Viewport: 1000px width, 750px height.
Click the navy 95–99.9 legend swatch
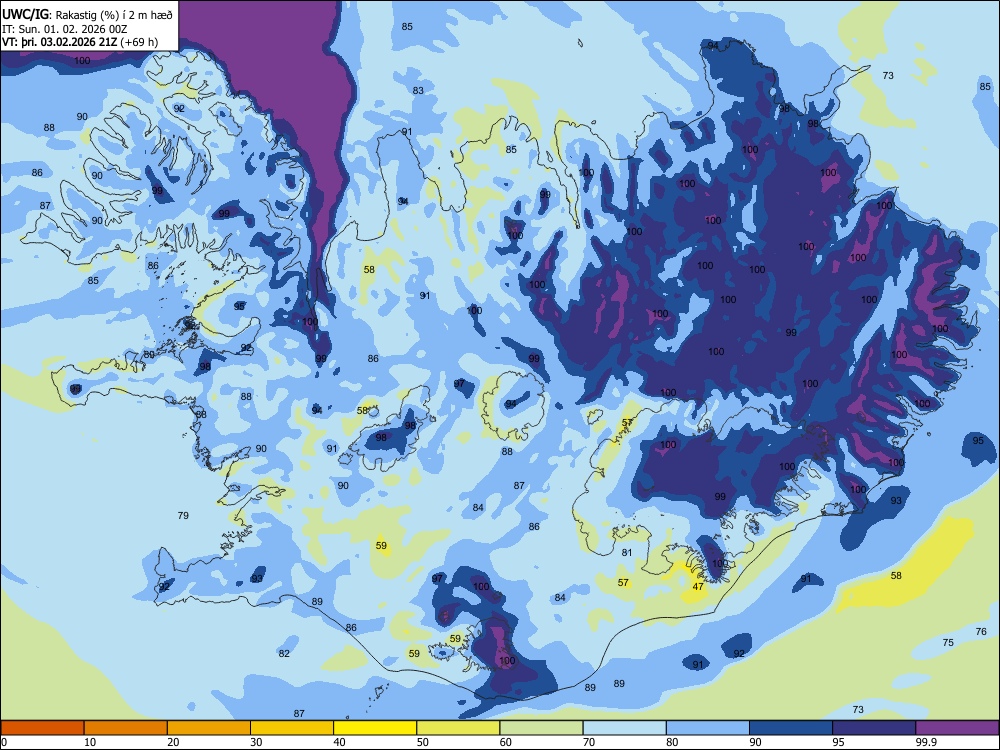[874, 728]
